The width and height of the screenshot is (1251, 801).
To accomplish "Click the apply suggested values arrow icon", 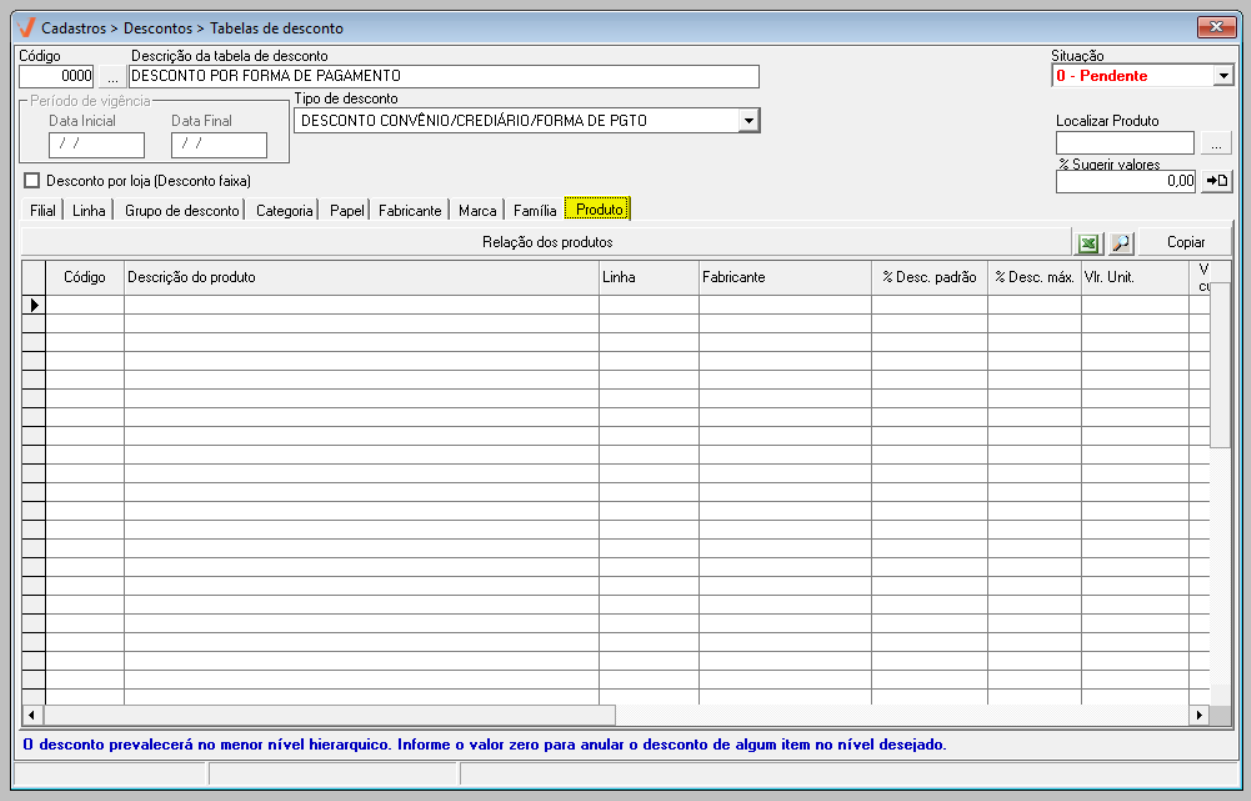I will tap(1216, 181).
